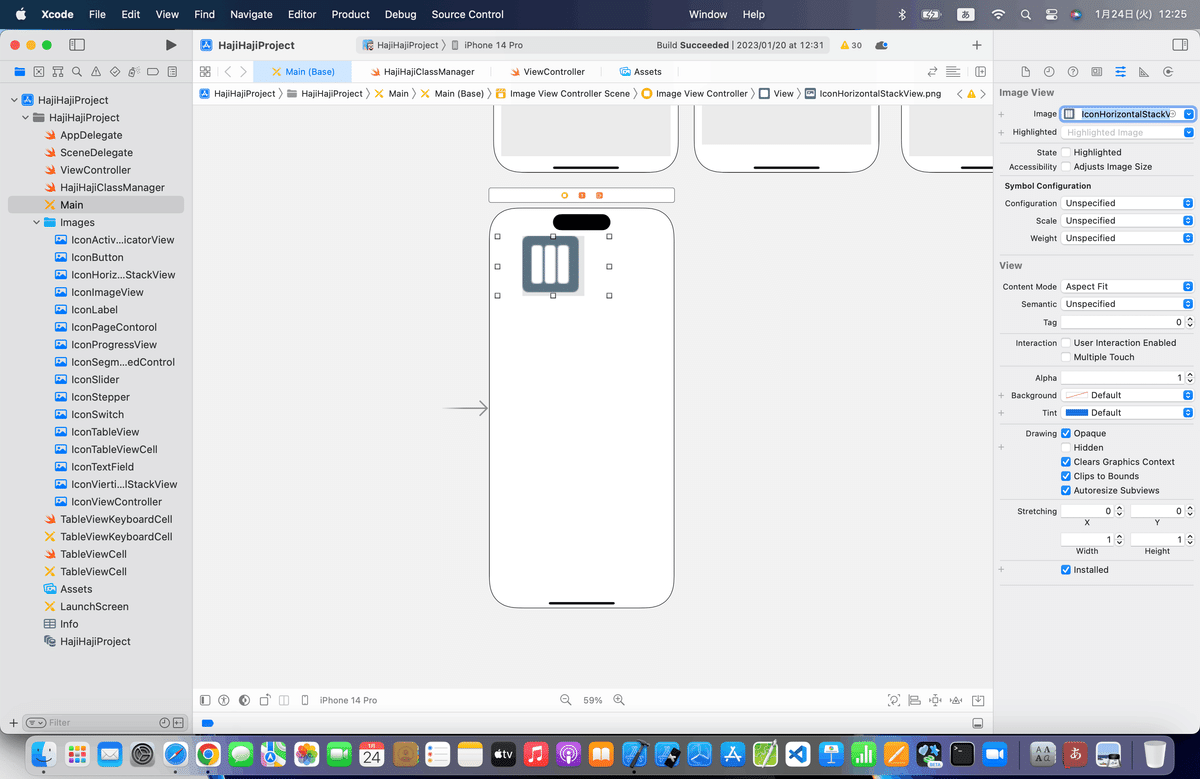Open the report navigator icon
This screenshot has width=1200, height=779.
(x=173, y=72)
